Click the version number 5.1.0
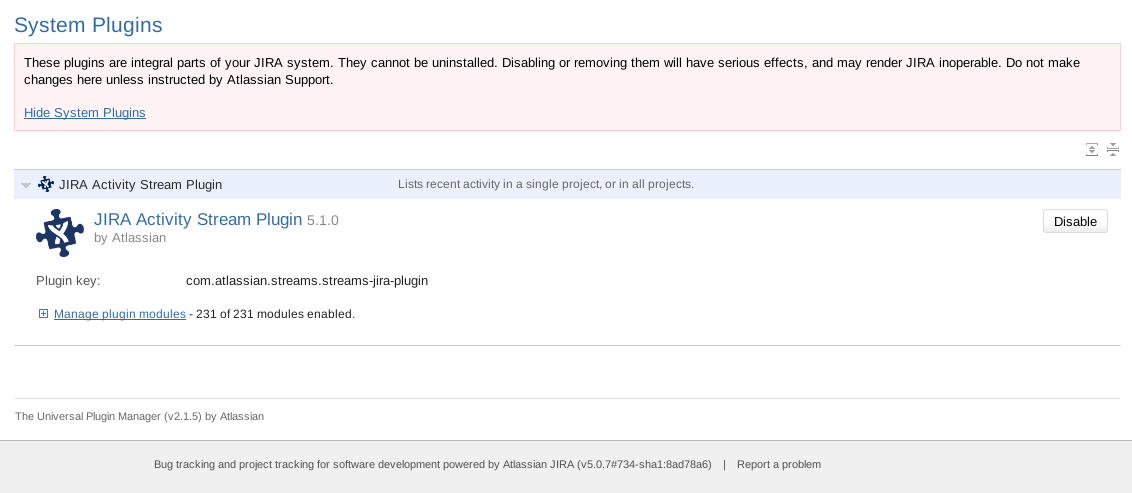Screen dimensions: 1132x493 click(x=323, y=221)
